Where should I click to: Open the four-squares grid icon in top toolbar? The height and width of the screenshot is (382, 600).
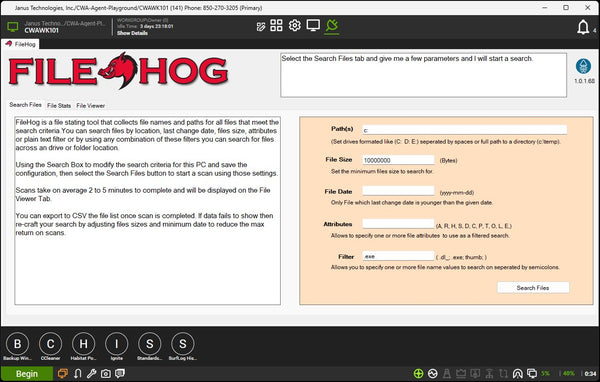[276, 26]
